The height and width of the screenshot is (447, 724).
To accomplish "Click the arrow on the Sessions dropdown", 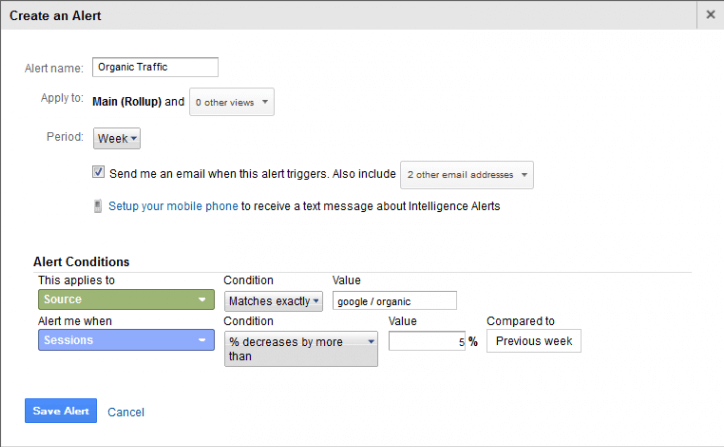I will click(x=202, y=340).
